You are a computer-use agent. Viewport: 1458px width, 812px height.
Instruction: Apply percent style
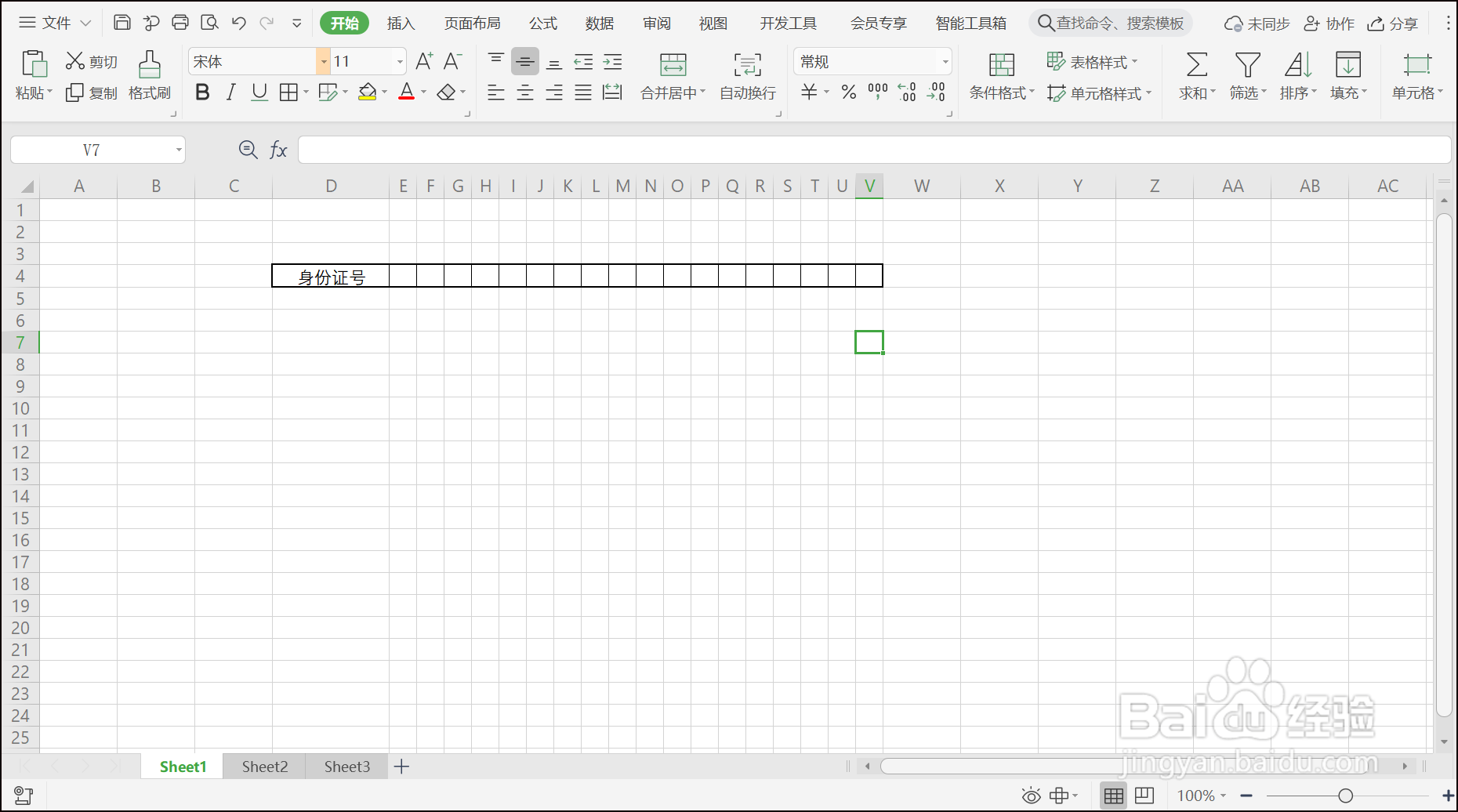tap(849, 92)
